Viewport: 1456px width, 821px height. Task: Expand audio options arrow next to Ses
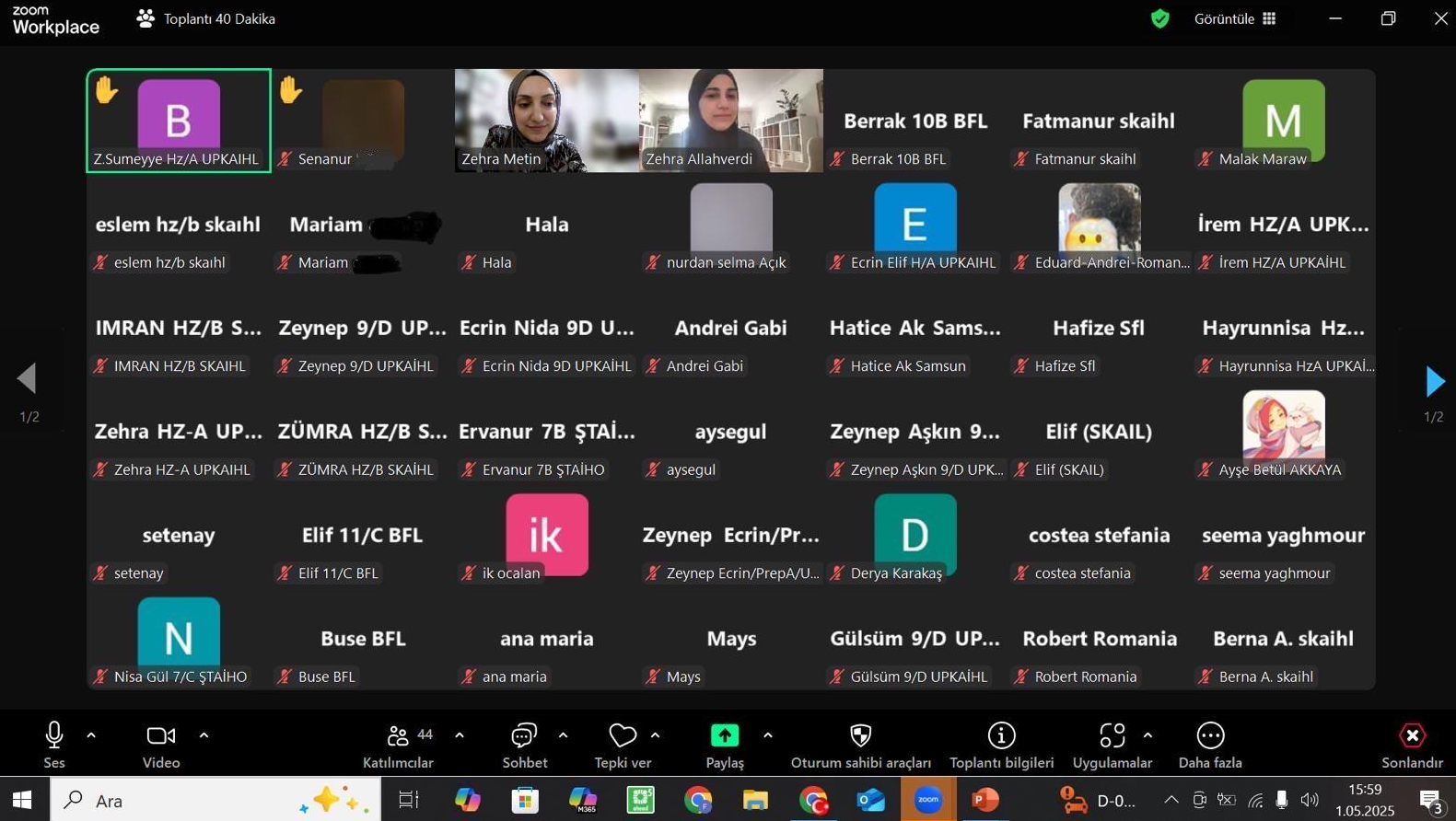coord(91,735)
